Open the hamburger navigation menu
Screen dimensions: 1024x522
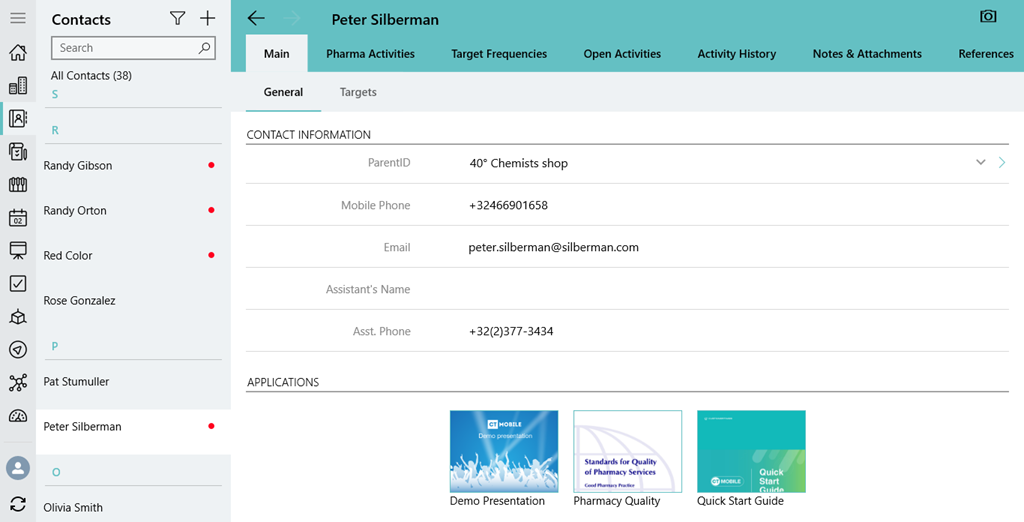click(17, 19)
